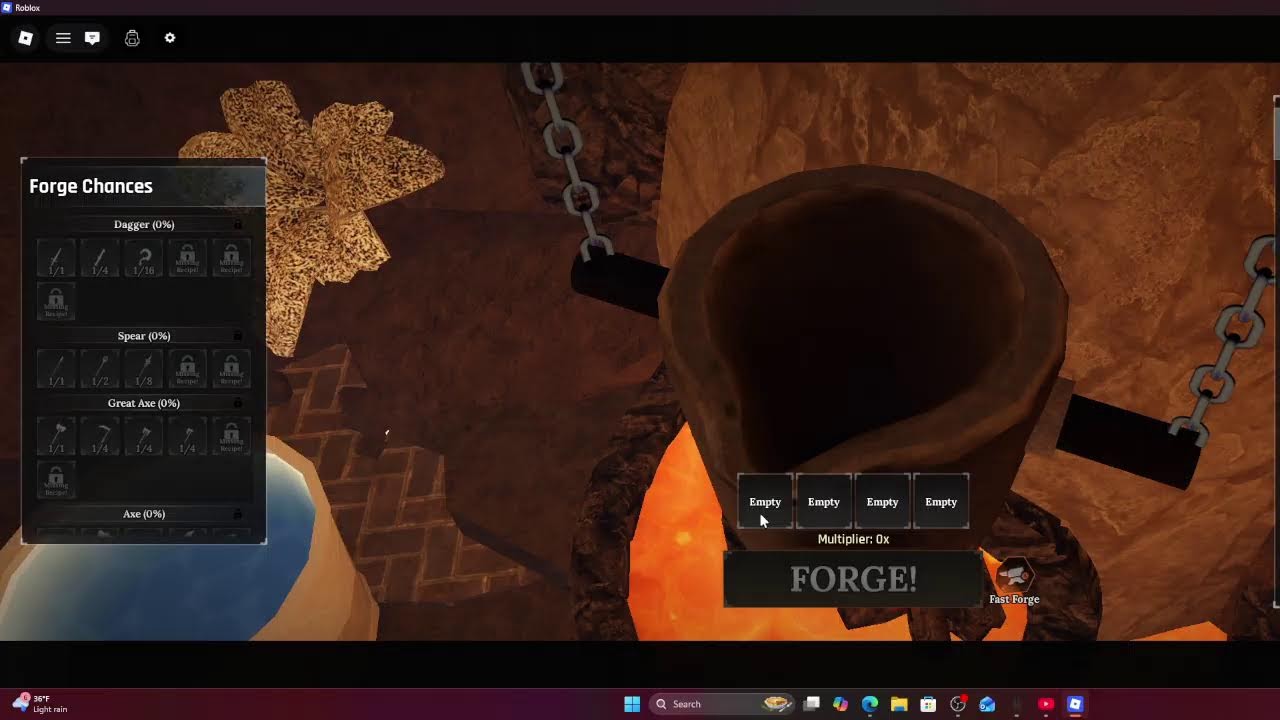The image size is (1280, 720).
Task: Select the Spear 1/1 weapon slot
Action: (x=56, y=369)
